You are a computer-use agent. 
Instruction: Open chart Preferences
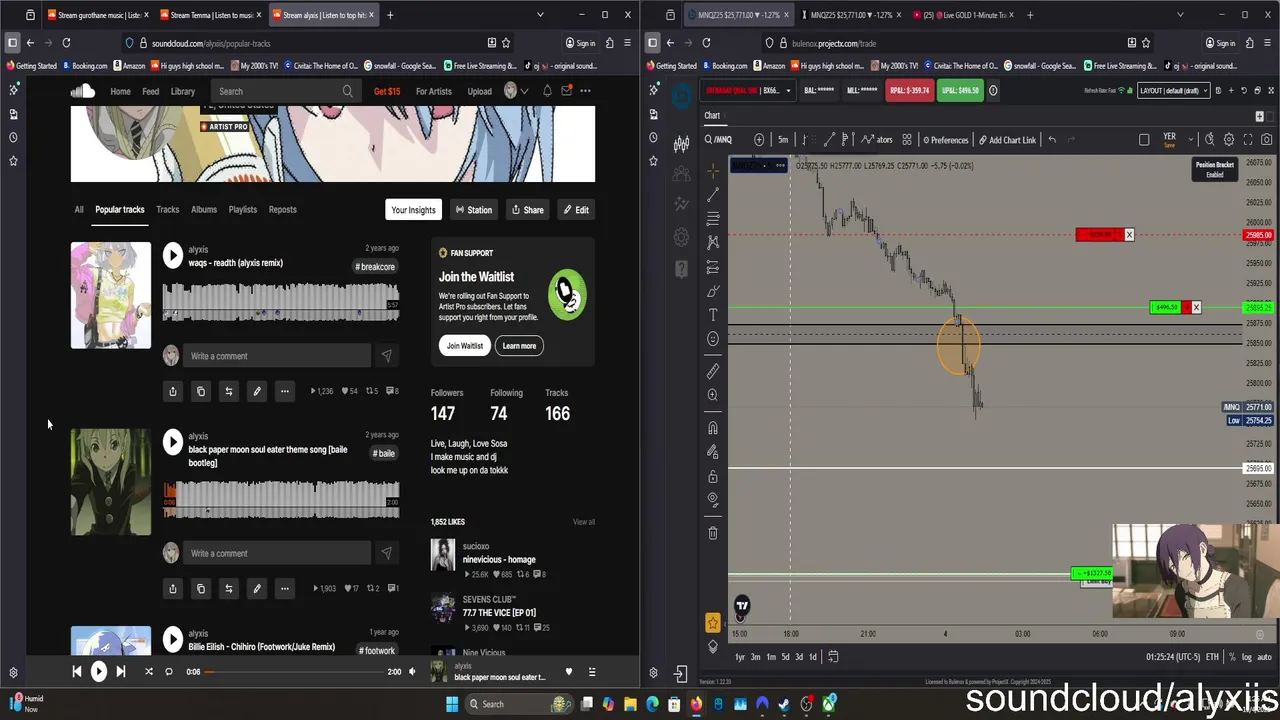pyautogui.click(x=945, y=140)
